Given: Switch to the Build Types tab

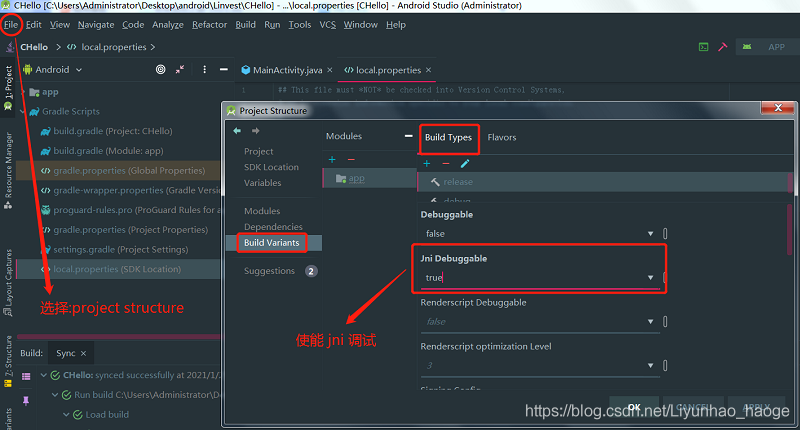Looking at the screenshot, I should coord(448,137).
